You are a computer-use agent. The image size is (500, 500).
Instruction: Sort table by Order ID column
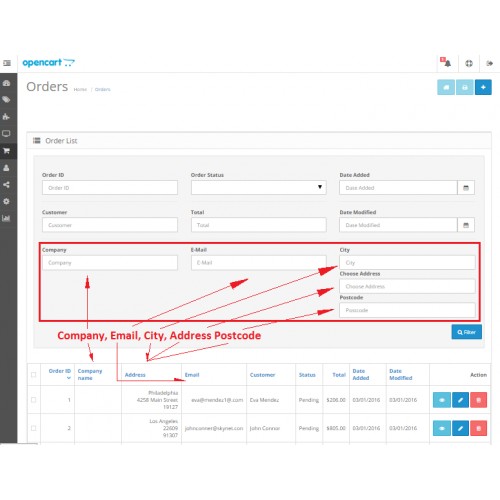pyautogui.click(x=60, y=371)
